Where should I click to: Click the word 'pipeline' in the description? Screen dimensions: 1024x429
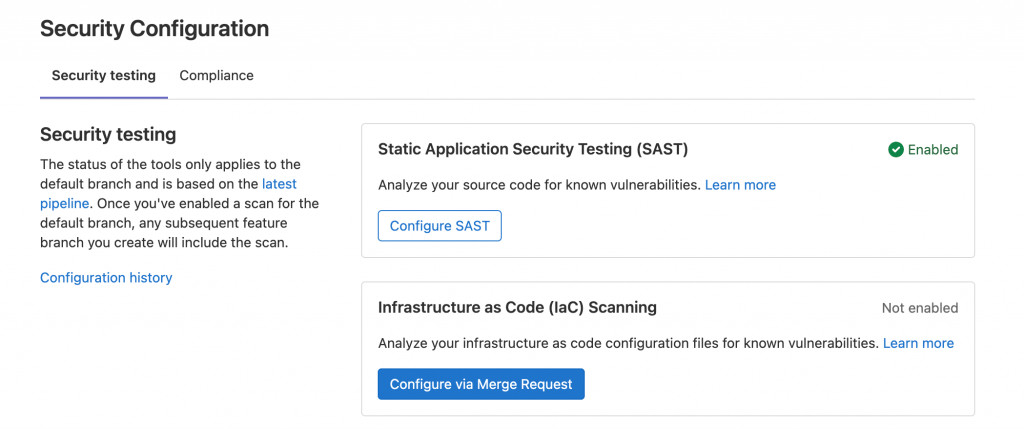pos(64,203)
